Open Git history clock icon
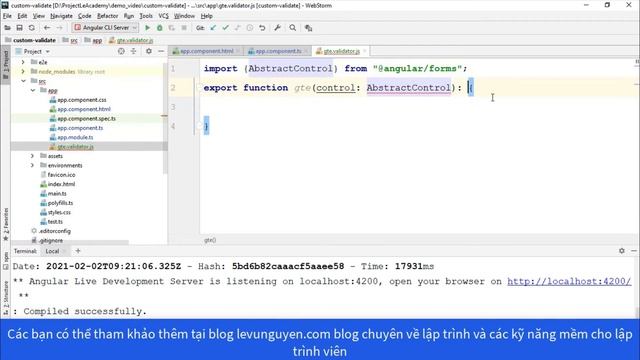 tap(250, 28)
